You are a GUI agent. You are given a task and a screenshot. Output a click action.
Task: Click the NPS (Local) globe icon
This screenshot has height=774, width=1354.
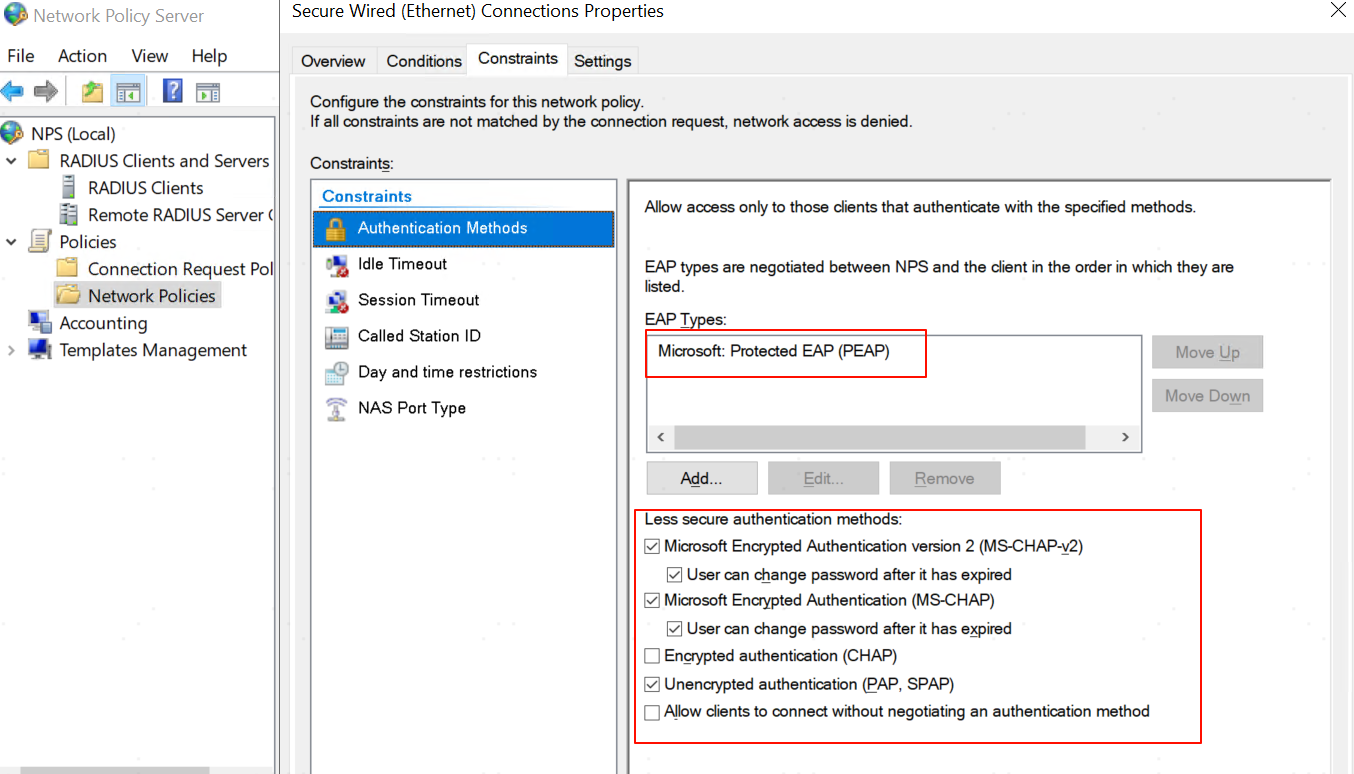pyautogui.click(x=13, y=133)
